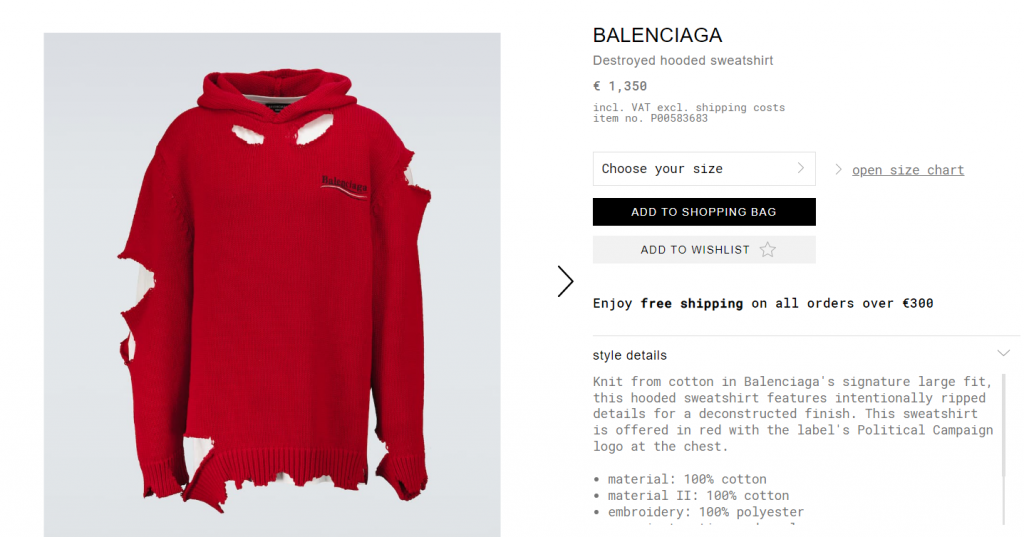Open the size chart link
The height and width of the screenshot is (537, 1024).
tap(908, 170)
